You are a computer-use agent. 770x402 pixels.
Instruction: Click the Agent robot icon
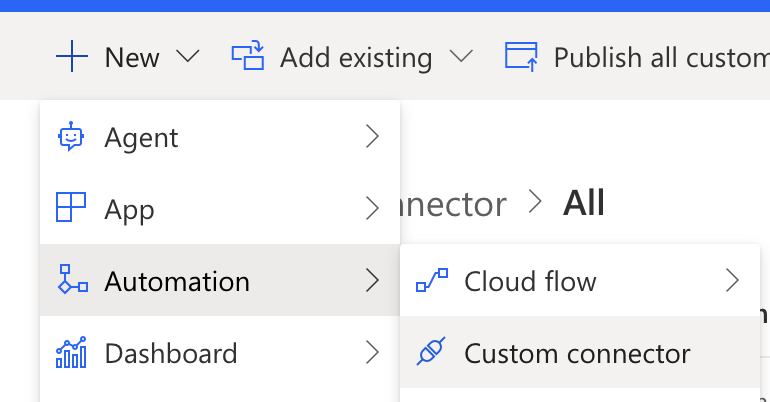coord(71,136)
